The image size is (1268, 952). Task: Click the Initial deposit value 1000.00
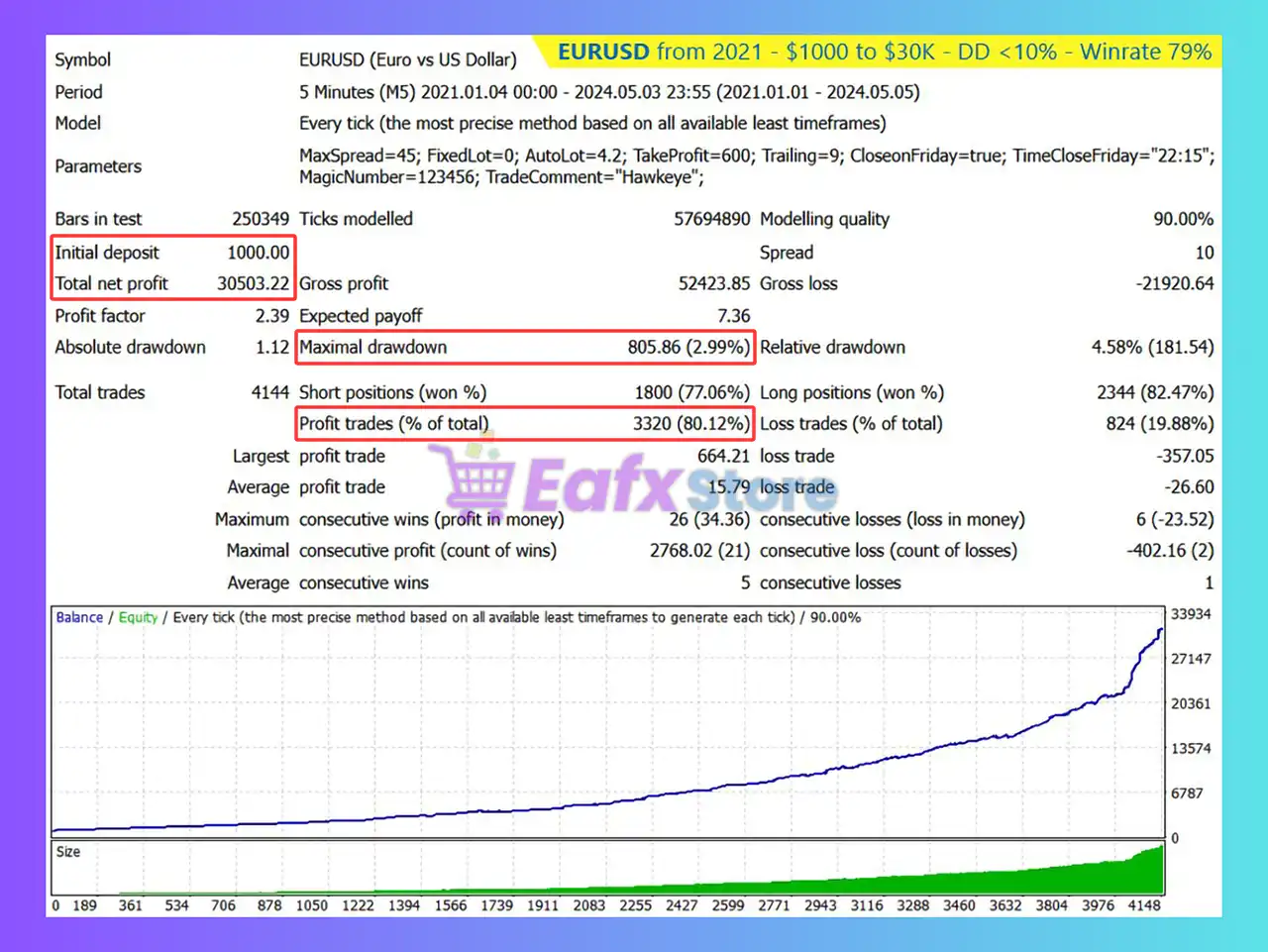click(x=258, y=253)
